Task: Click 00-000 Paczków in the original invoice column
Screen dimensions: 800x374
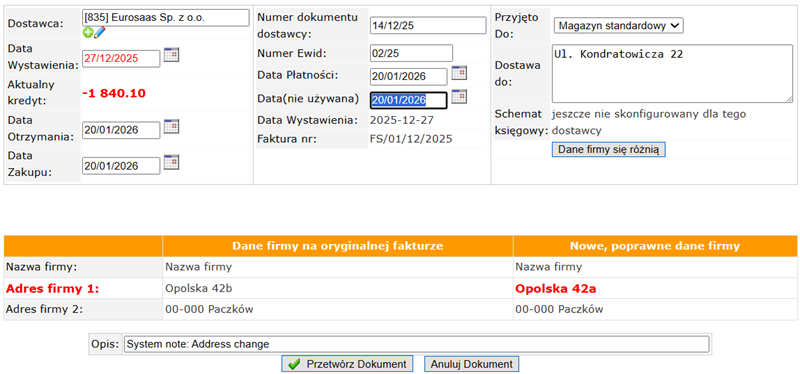Action: coord(209,309)
